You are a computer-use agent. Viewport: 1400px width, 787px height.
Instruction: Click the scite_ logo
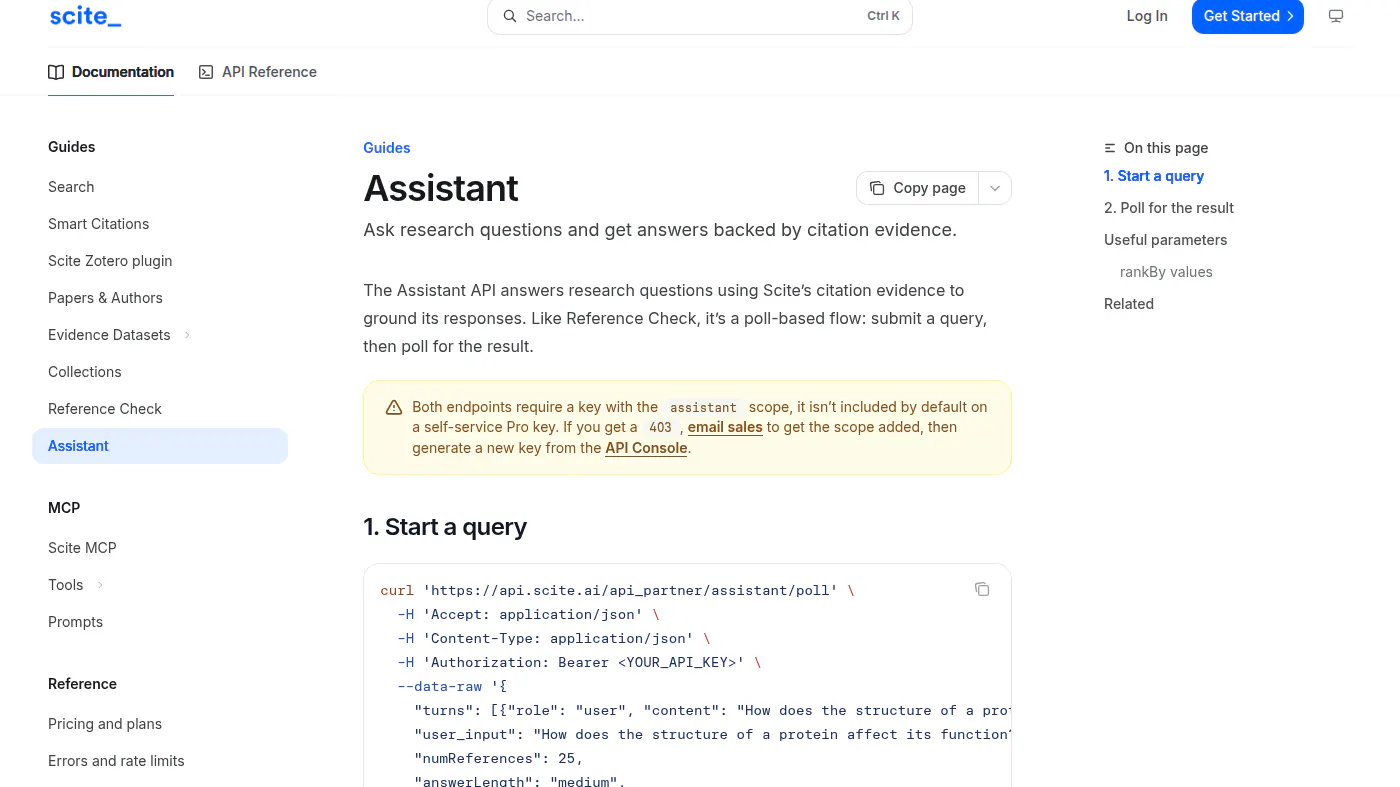[x=85, y=16]
